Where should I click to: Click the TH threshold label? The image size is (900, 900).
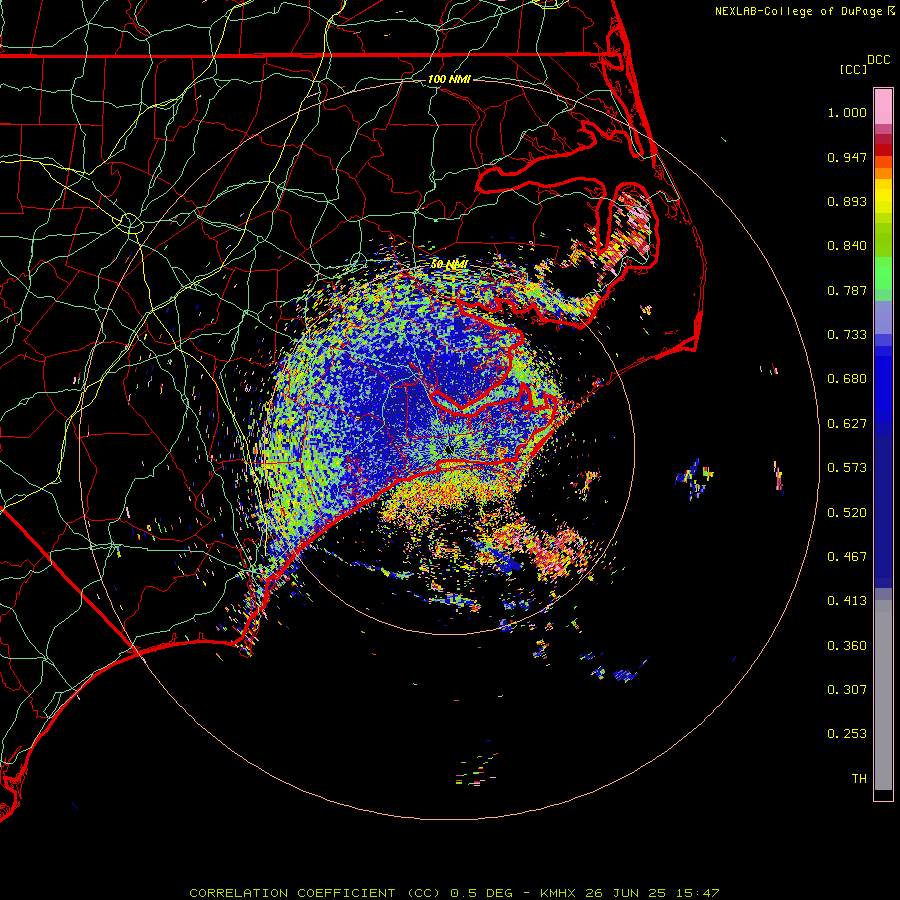(859, 779)
